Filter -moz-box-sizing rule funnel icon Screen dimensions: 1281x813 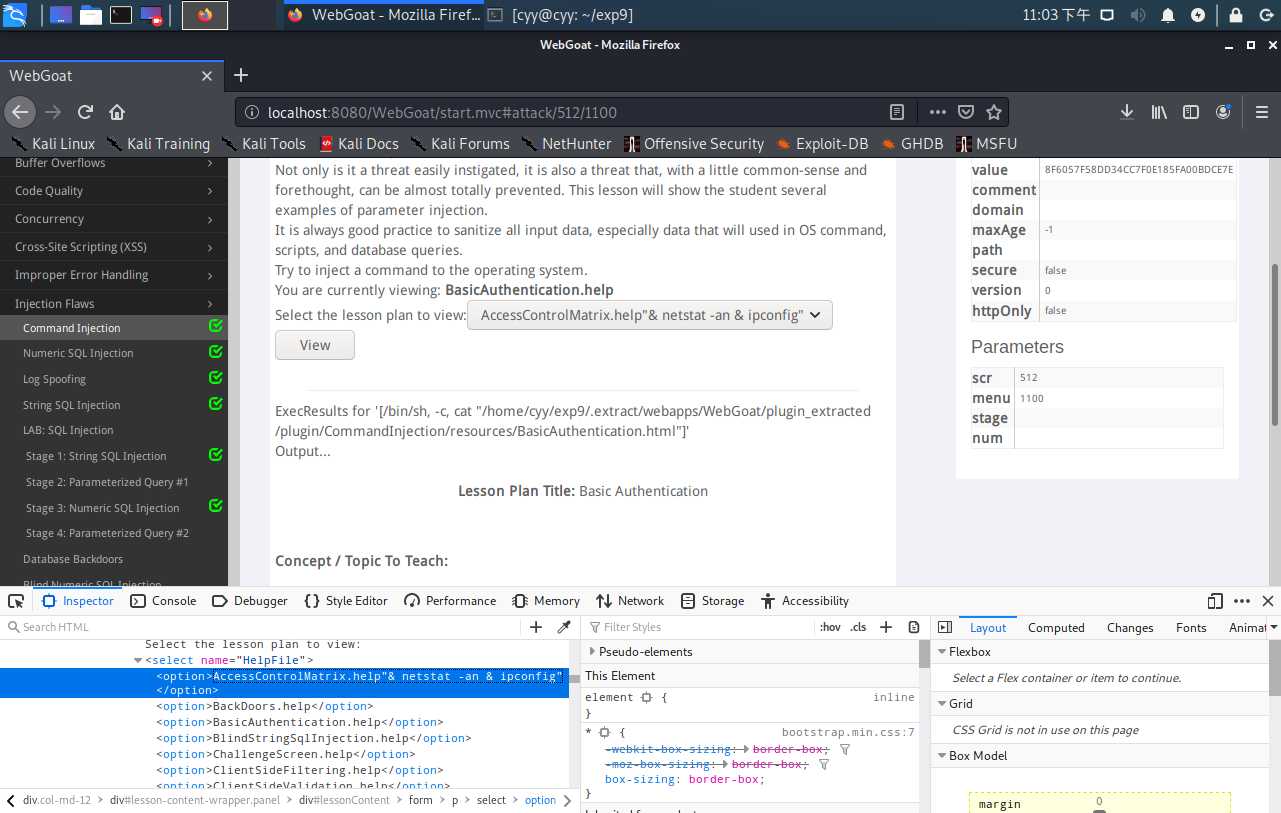click(824, 764)
